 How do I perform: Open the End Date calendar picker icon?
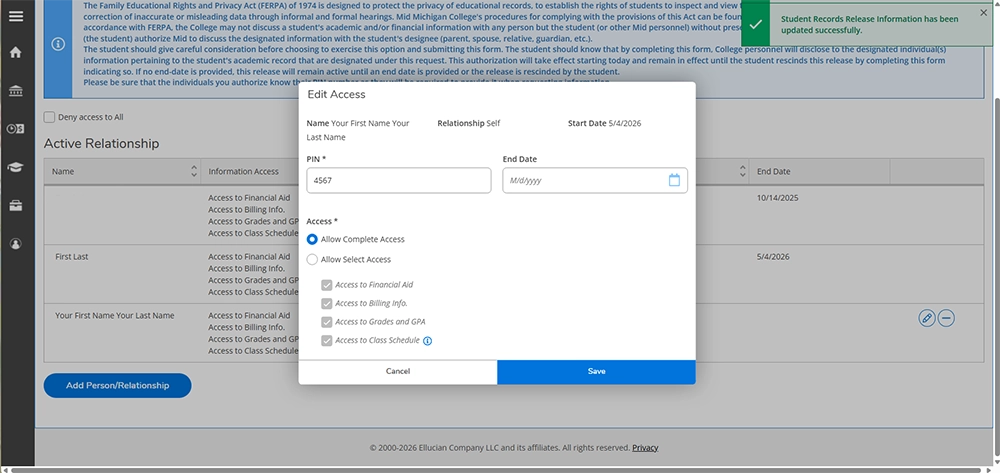[x=674, y=180]
